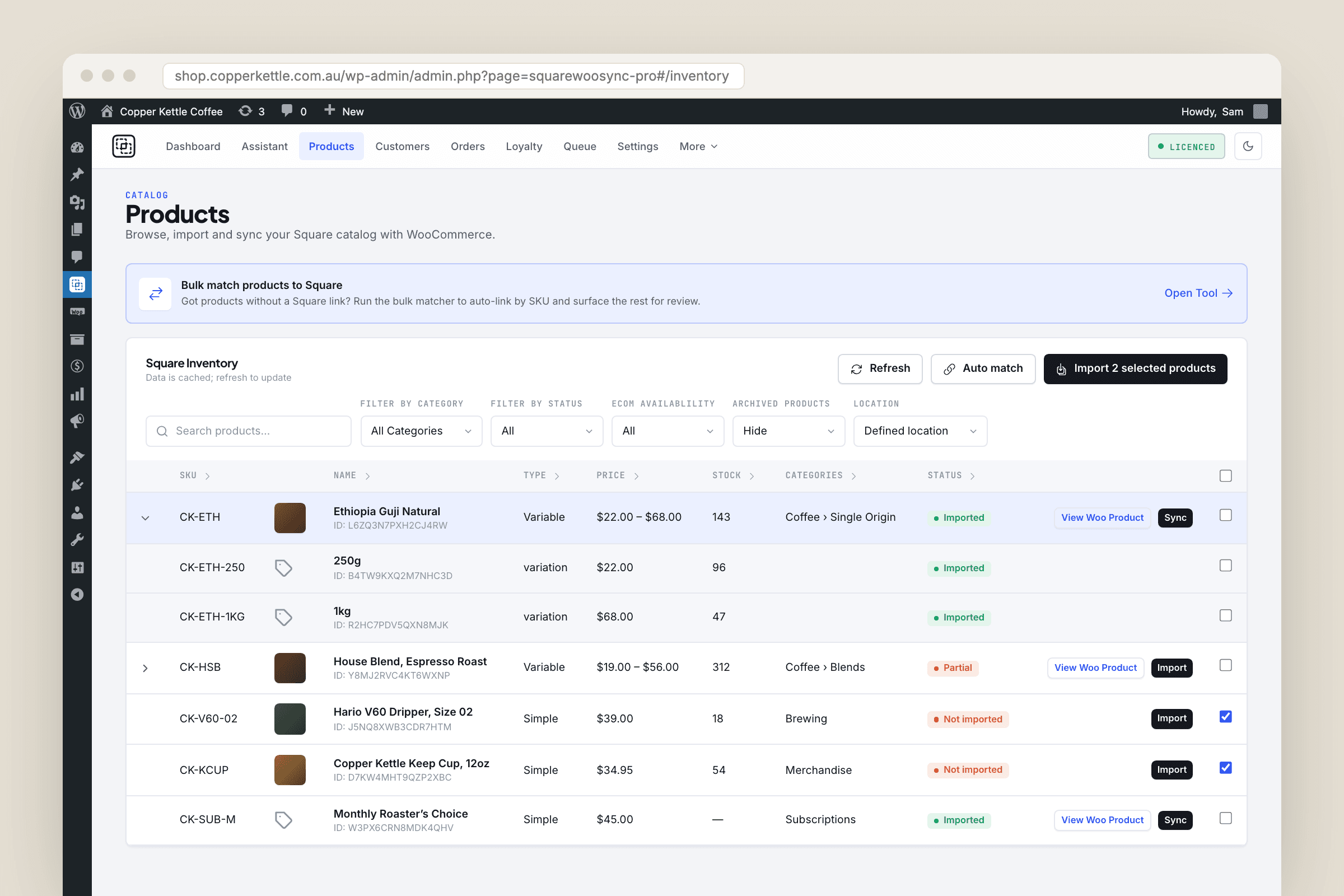Check the Monthly Roaster's Choice checkbox
This screenshot has width=1344, height=896.
click(x=1225, y=818)
